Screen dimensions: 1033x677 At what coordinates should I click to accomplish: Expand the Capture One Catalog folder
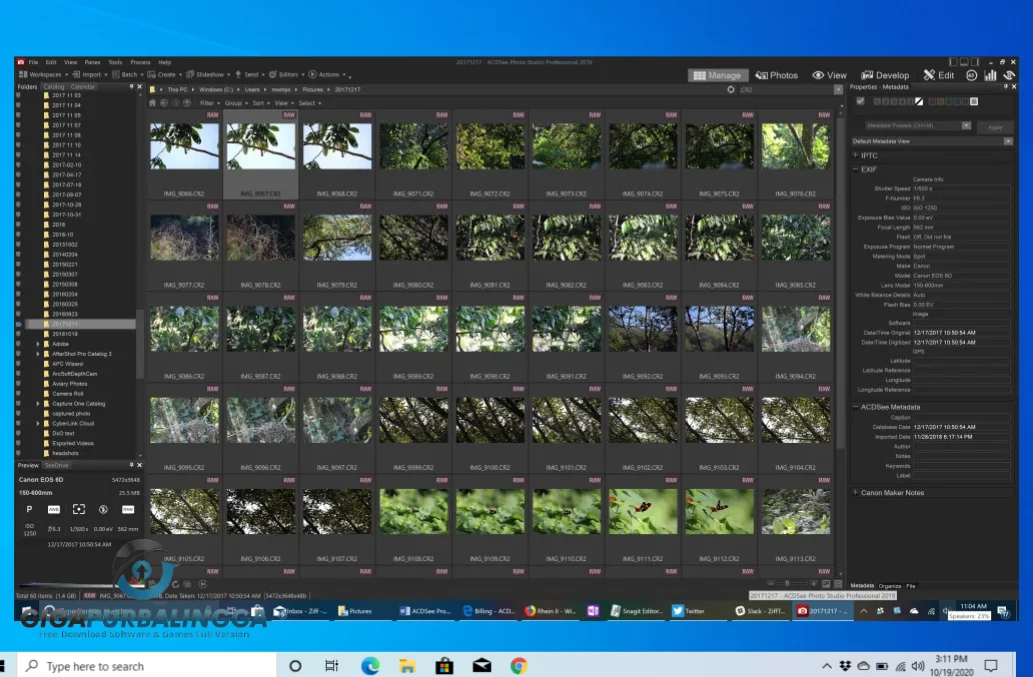[38, 404]
